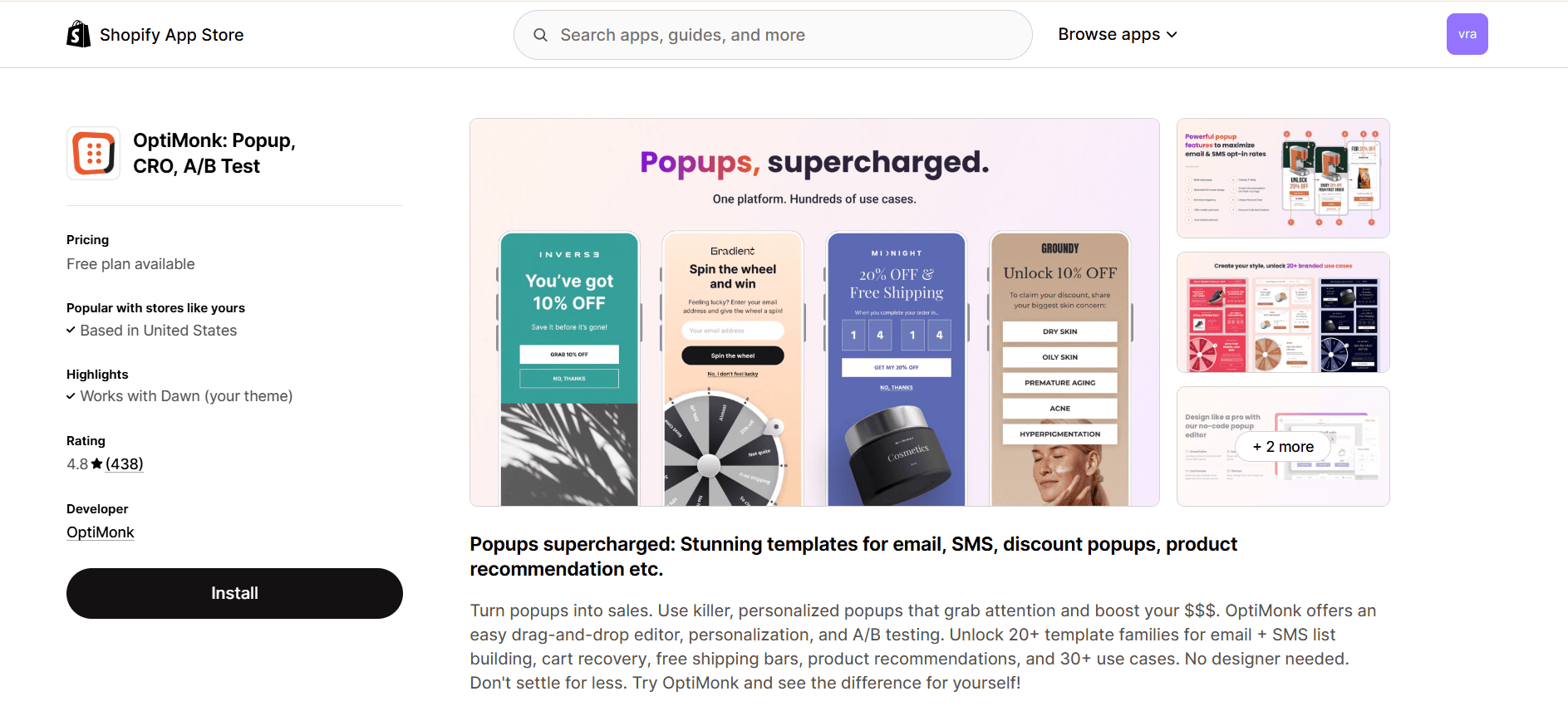Click the Shopify App Store logo
The image size is (1568, 716).
click(155, 34)
